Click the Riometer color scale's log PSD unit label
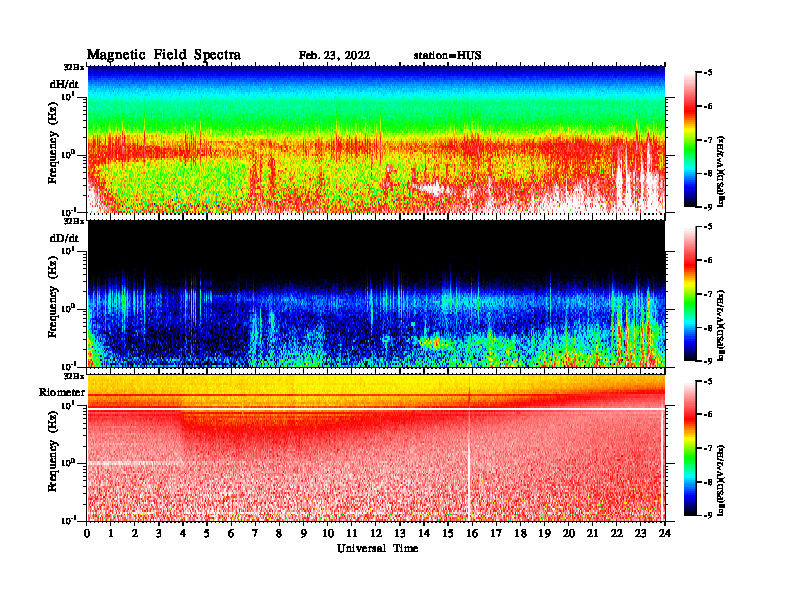Image resolution: width=792 pixels, height=612 pixels. tap(722, 480)
